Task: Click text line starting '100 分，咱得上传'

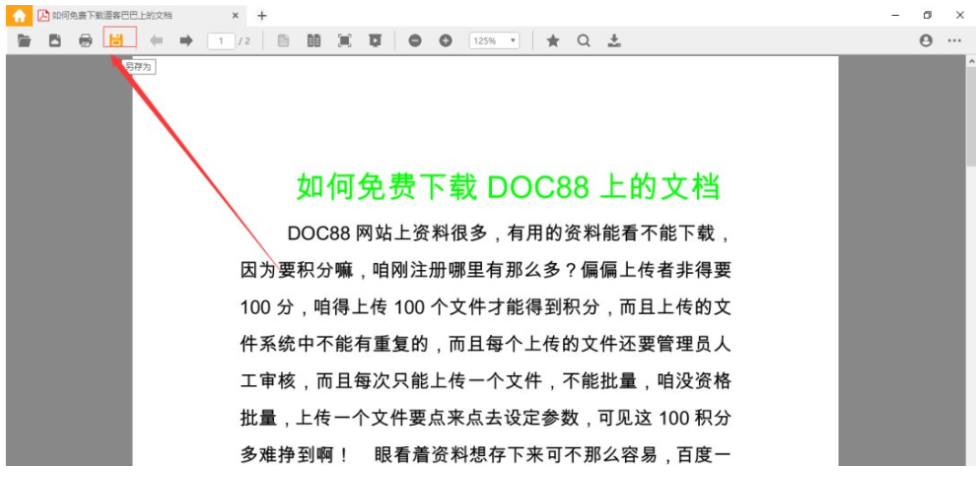Action: (x=486, y=306)
